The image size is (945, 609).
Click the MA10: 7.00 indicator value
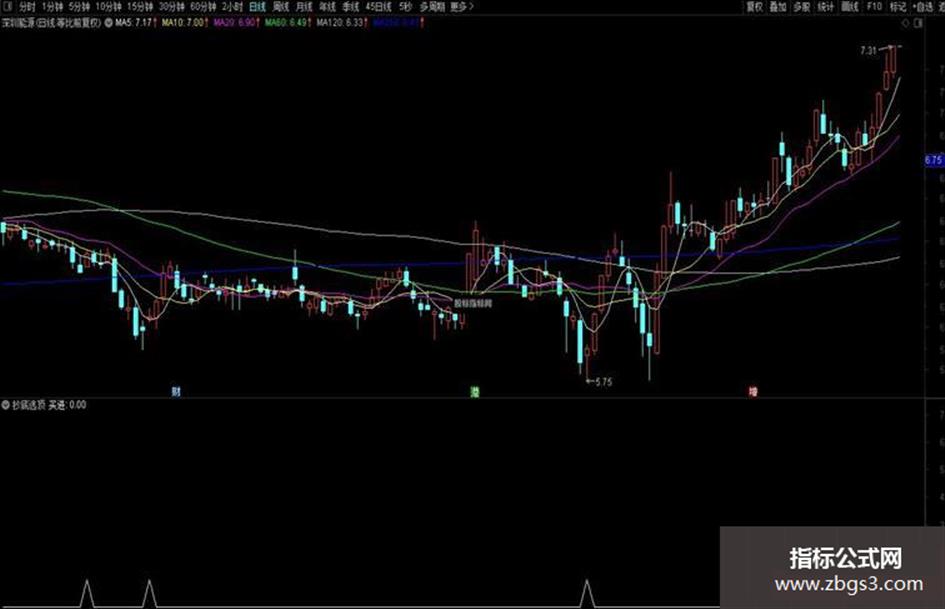[184, 23]
